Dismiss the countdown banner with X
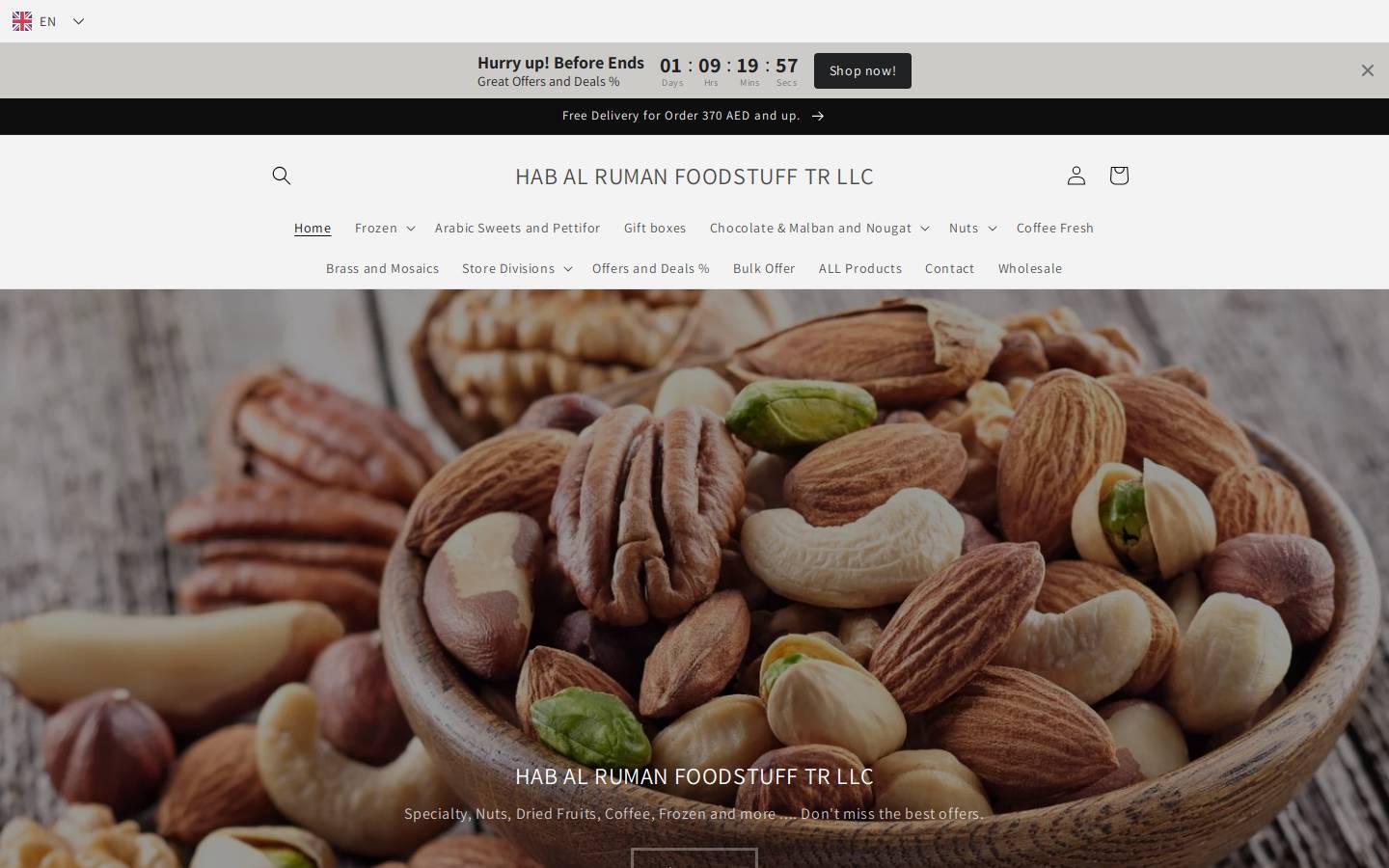 tap(1367, 70)
